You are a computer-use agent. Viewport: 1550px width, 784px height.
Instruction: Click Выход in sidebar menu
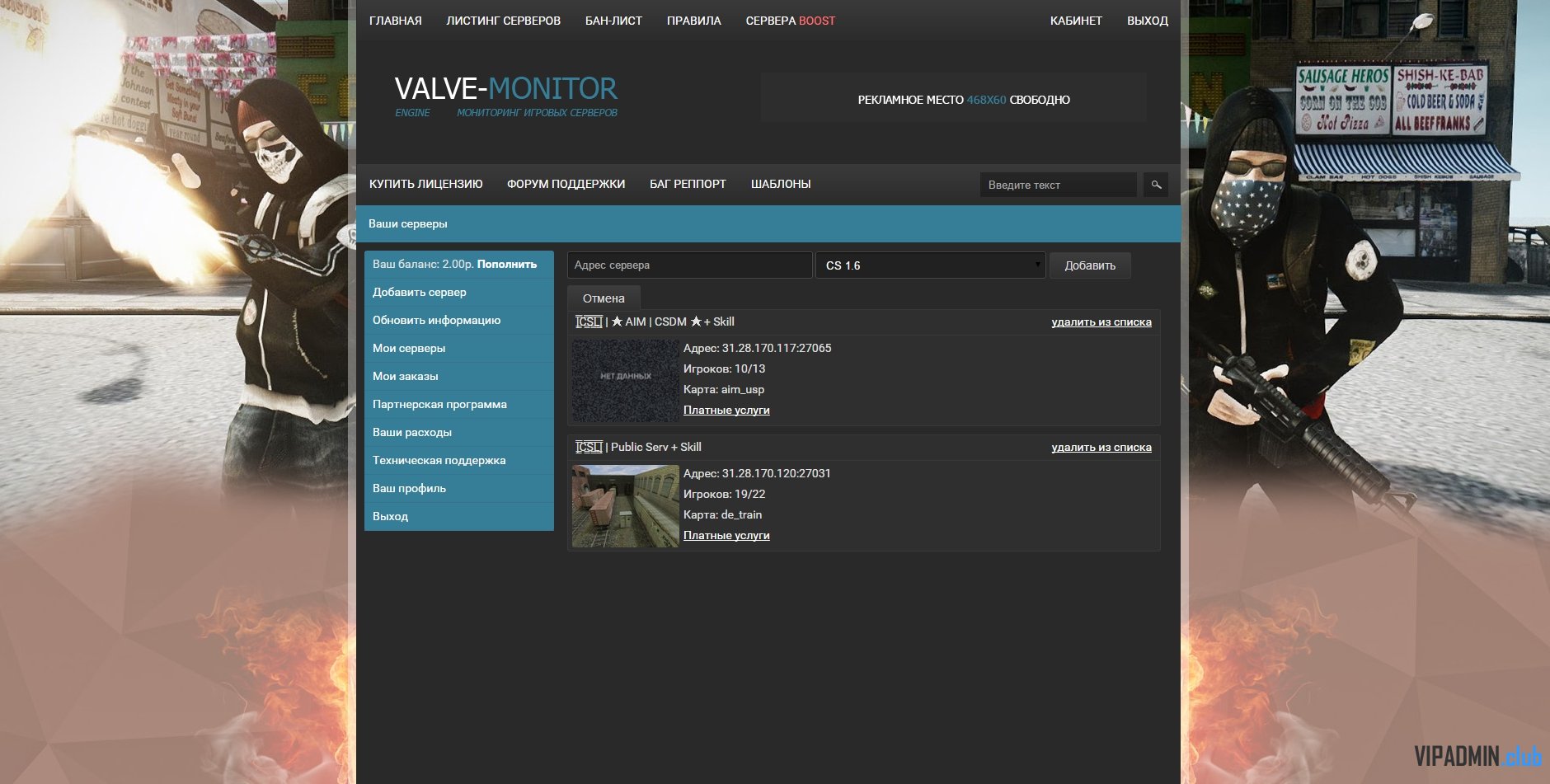coord(459,516)
